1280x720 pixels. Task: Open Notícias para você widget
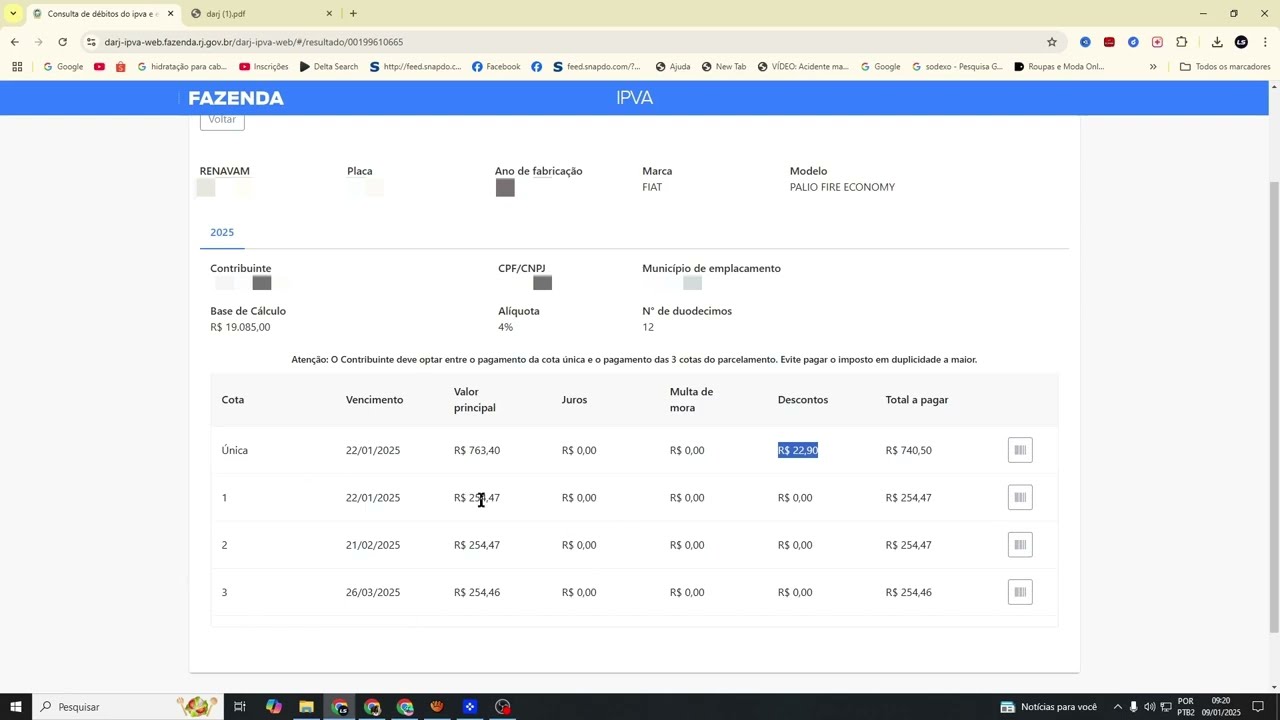click(1049, 707)
